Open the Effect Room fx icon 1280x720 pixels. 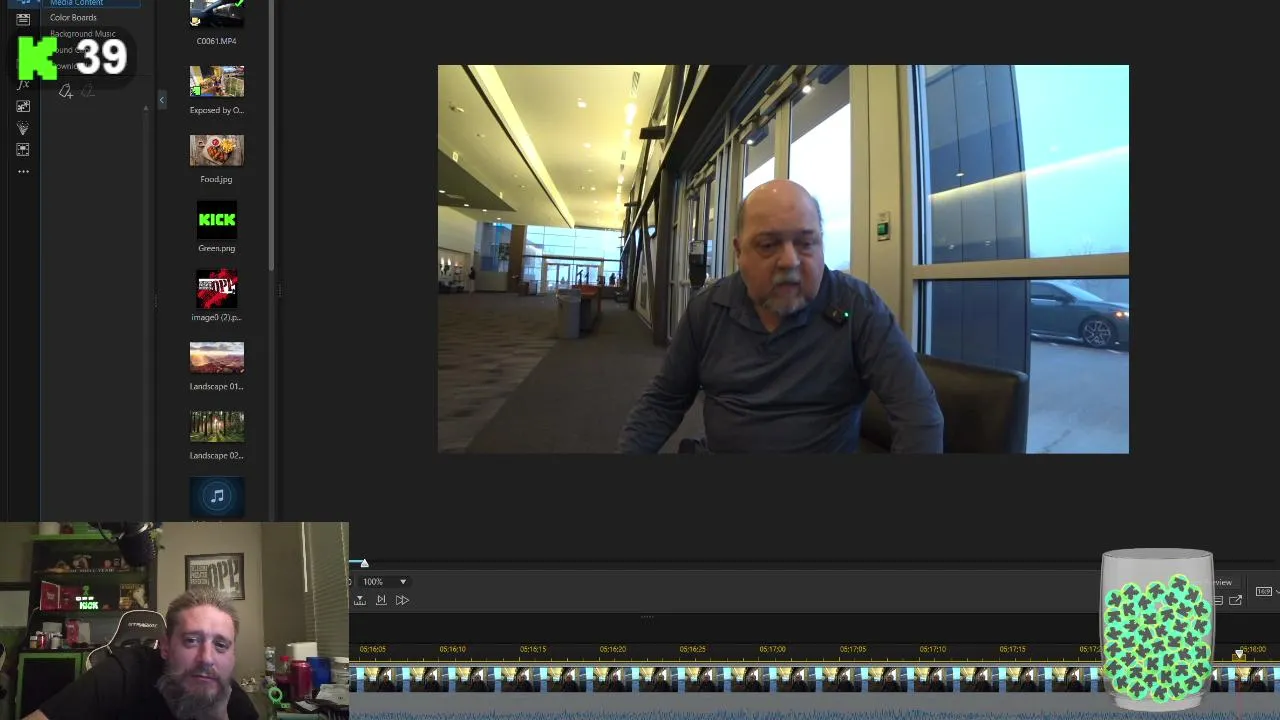coord(23,84)
